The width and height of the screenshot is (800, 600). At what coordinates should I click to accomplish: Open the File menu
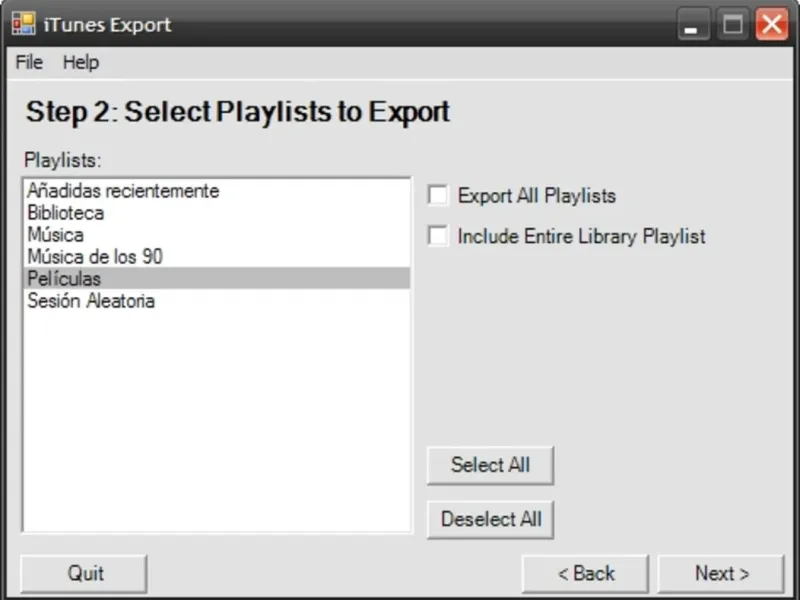click(29, 62)
